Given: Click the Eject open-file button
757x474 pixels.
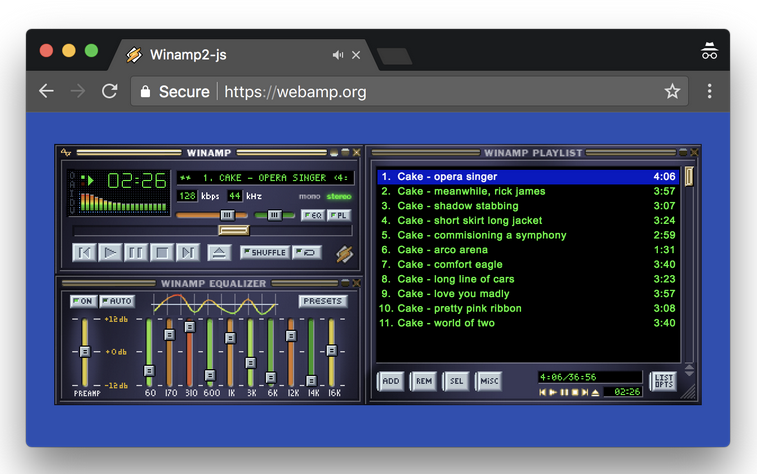Looking at the screenshot, I should click(219, 252).
